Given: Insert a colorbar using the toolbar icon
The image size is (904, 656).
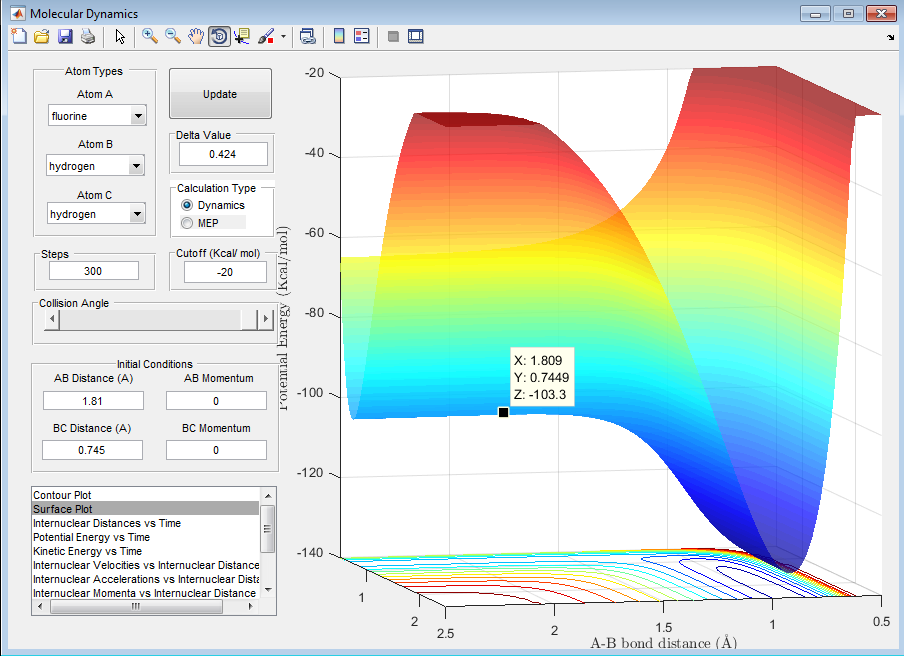Looking at the screenshot, I should [x=339, y=37].
